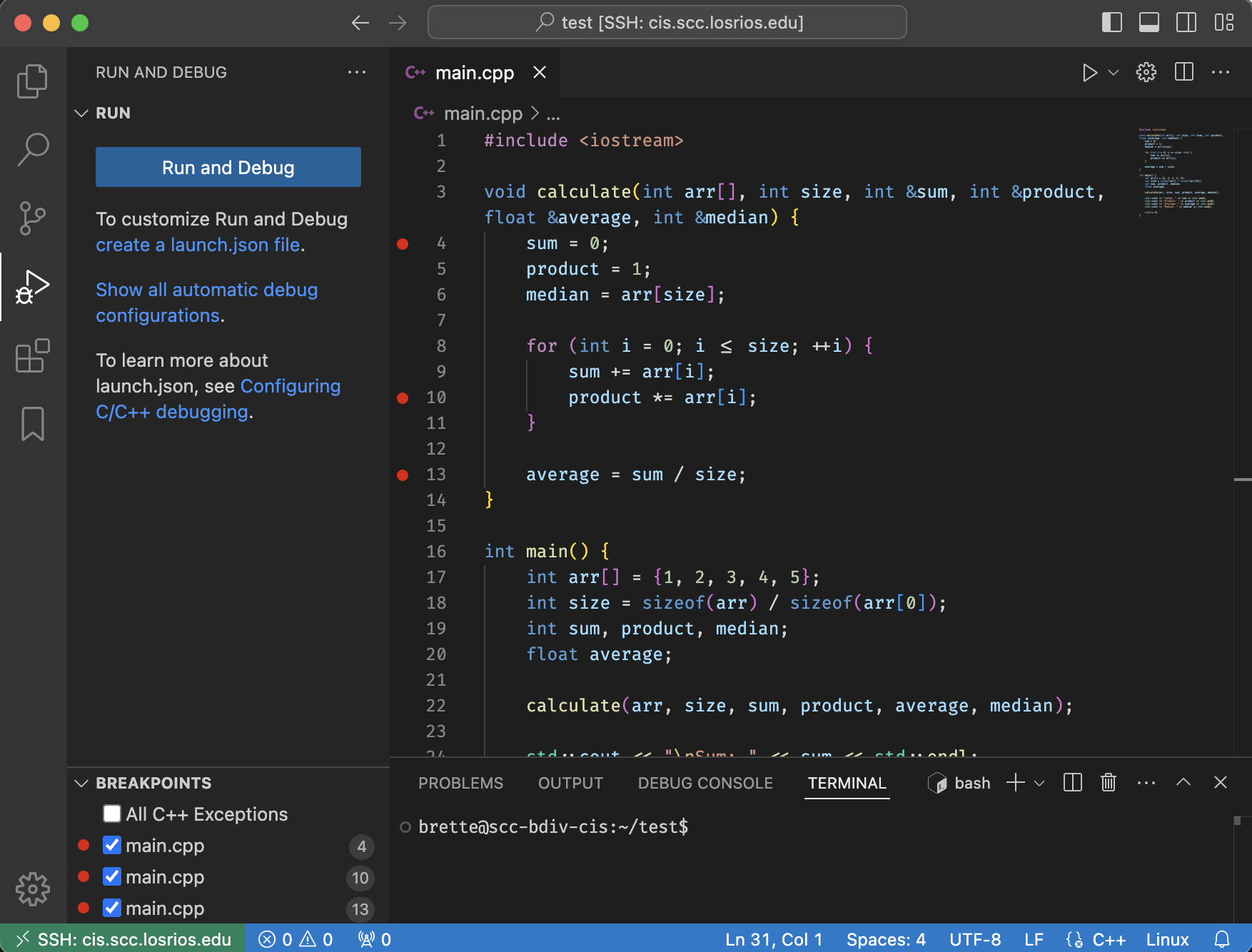The image size is (1252, 952).
Task: Click the Manage gear icon in activity bar
Action: (x=32, y=889)
